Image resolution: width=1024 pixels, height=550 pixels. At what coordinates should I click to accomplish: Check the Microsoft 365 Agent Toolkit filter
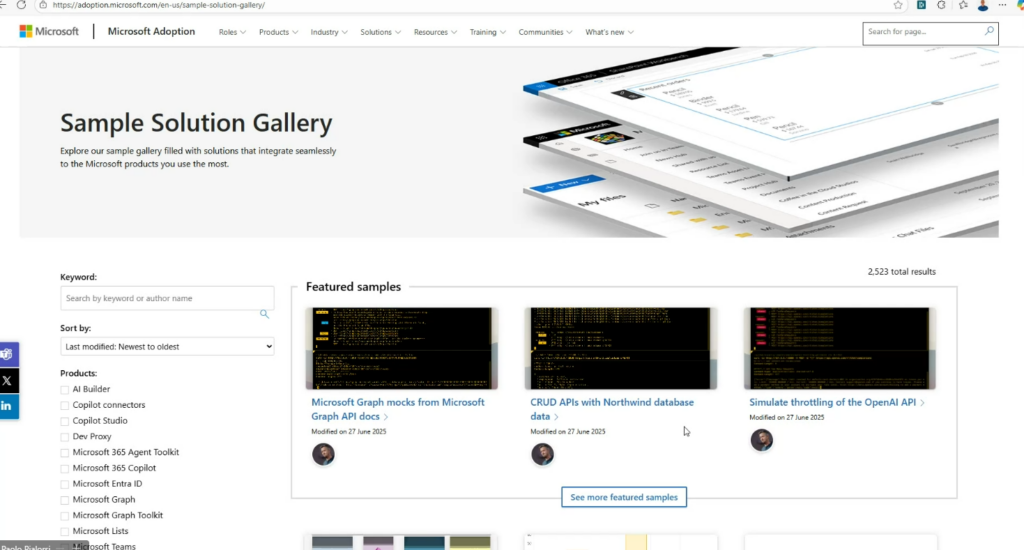[x=65, y=453]
